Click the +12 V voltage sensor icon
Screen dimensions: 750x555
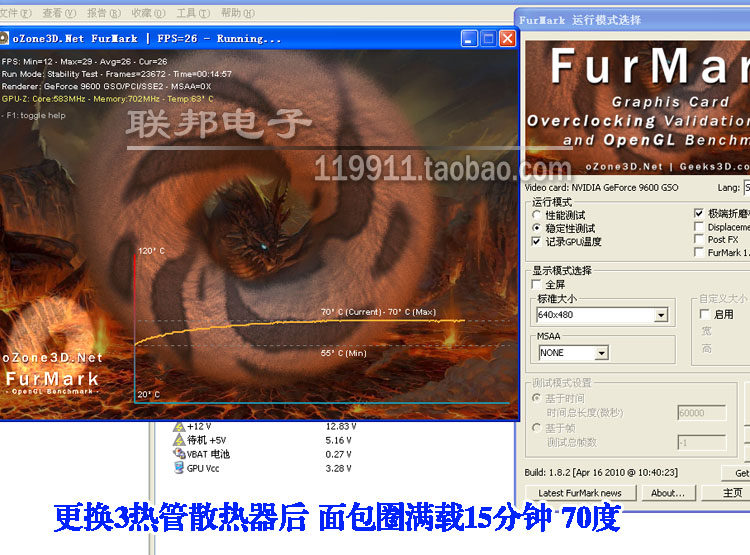click(x=179, y=426)
